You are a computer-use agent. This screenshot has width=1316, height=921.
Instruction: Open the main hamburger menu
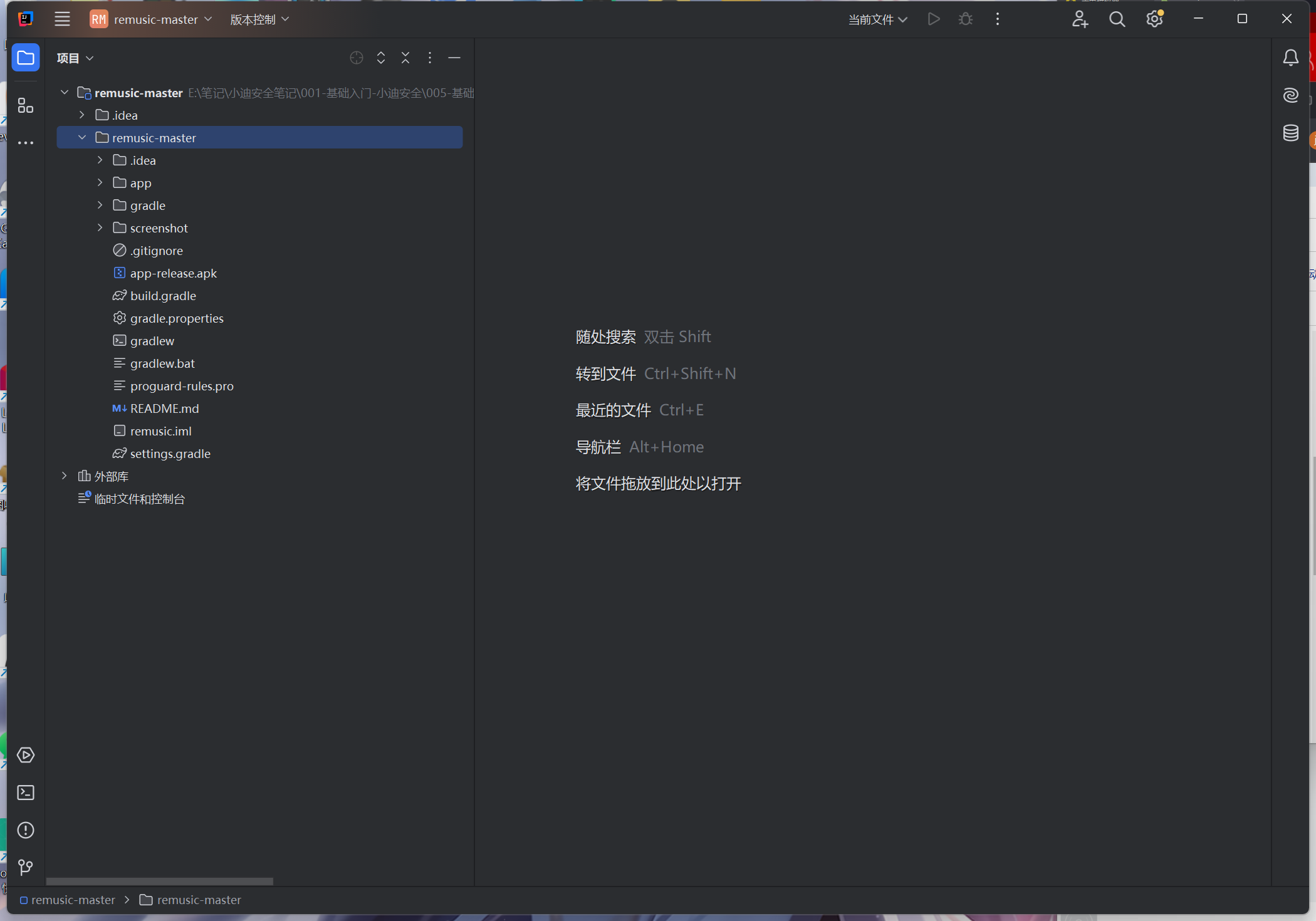(62, 19)
